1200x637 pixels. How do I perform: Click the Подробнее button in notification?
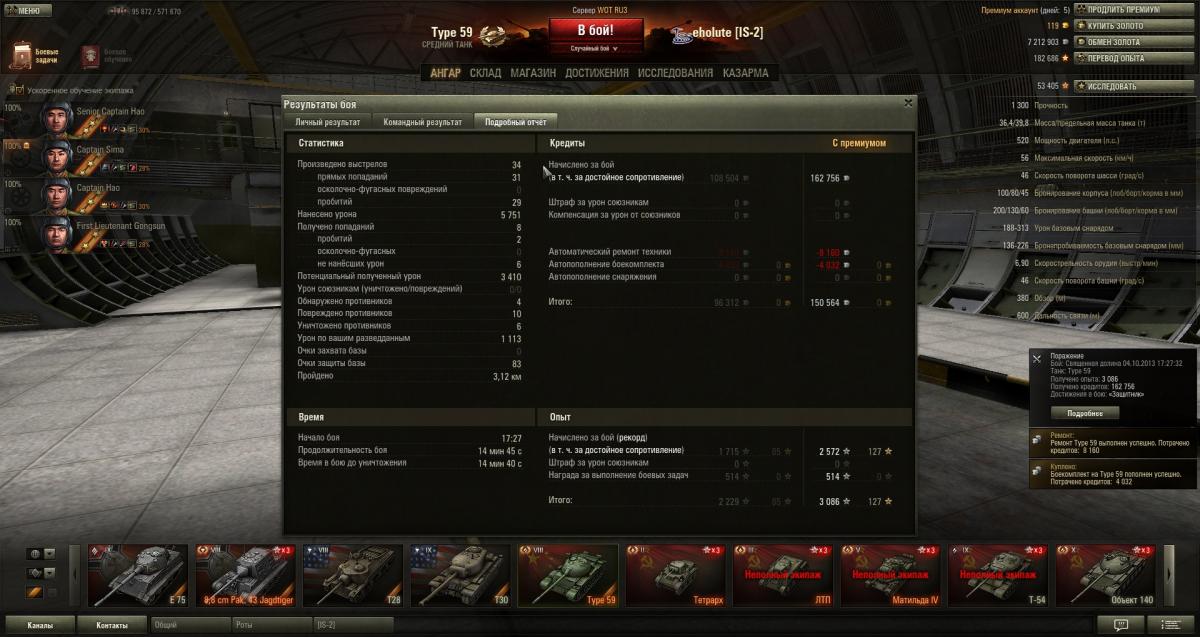(1085, 413)
